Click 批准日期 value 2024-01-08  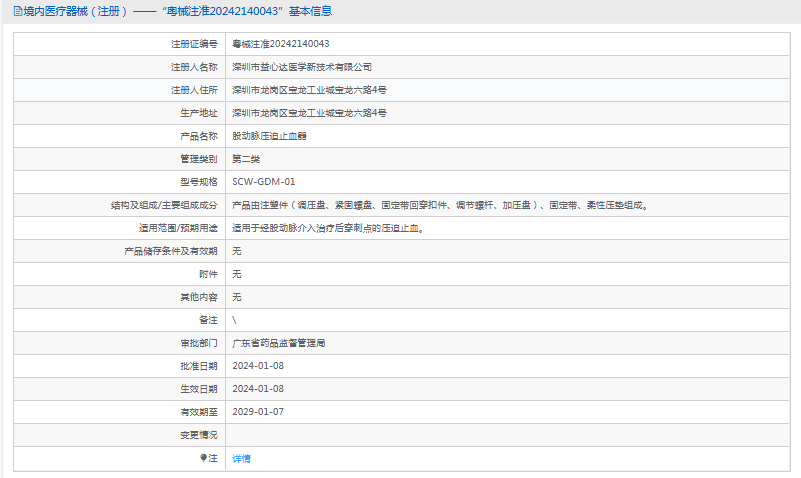(x=258, y=366)
